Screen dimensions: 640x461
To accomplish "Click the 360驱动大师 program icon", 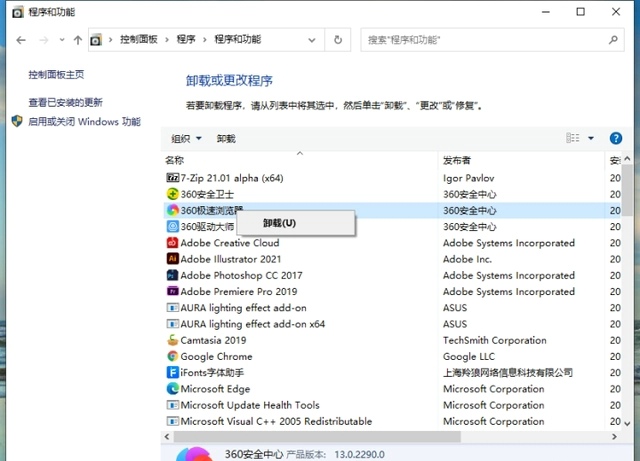I will tap(173, 226).
